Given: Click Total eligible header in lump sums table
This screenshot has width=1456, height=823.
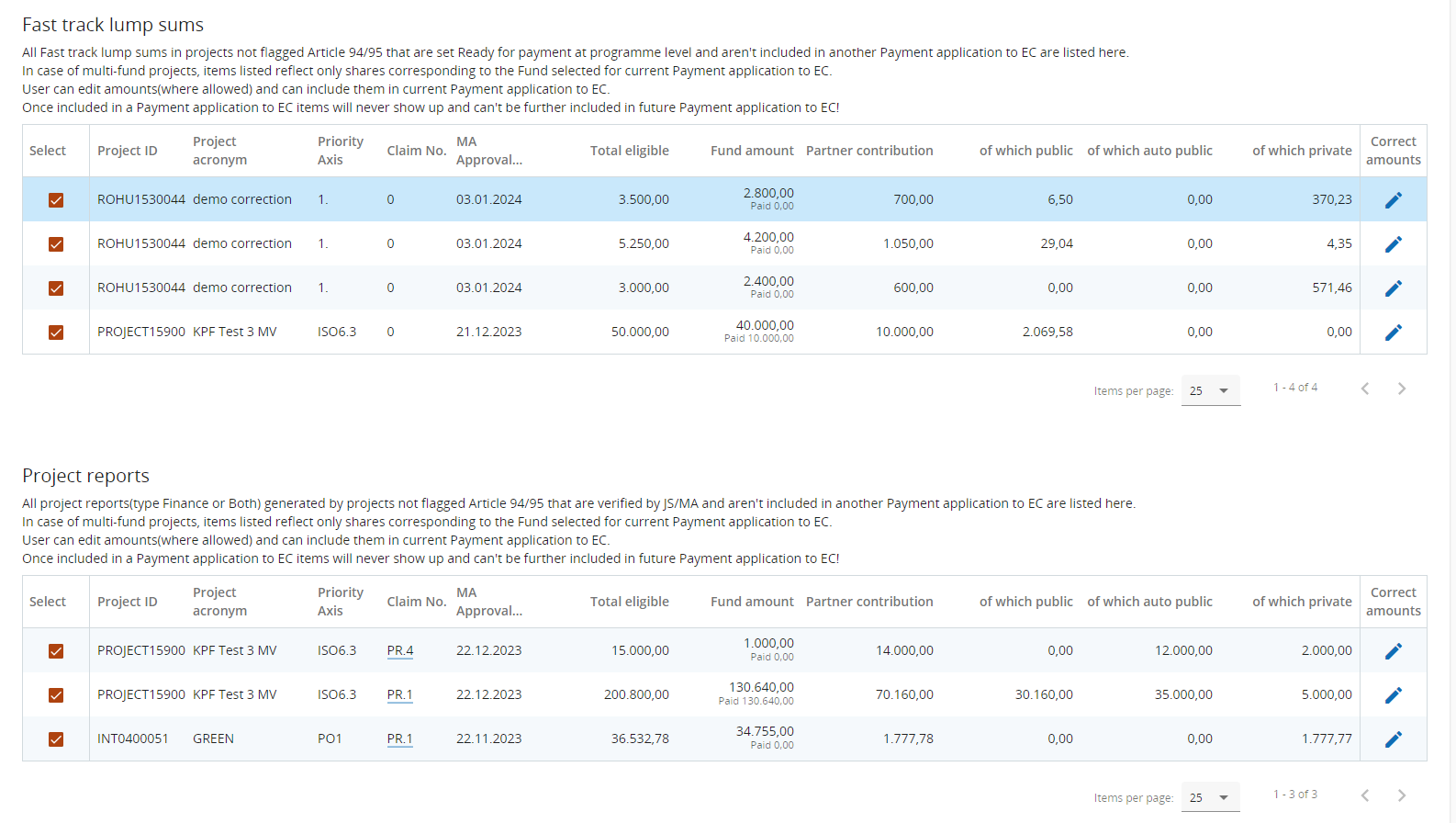Looking at the screenshot, I should (x=629, y=151).
